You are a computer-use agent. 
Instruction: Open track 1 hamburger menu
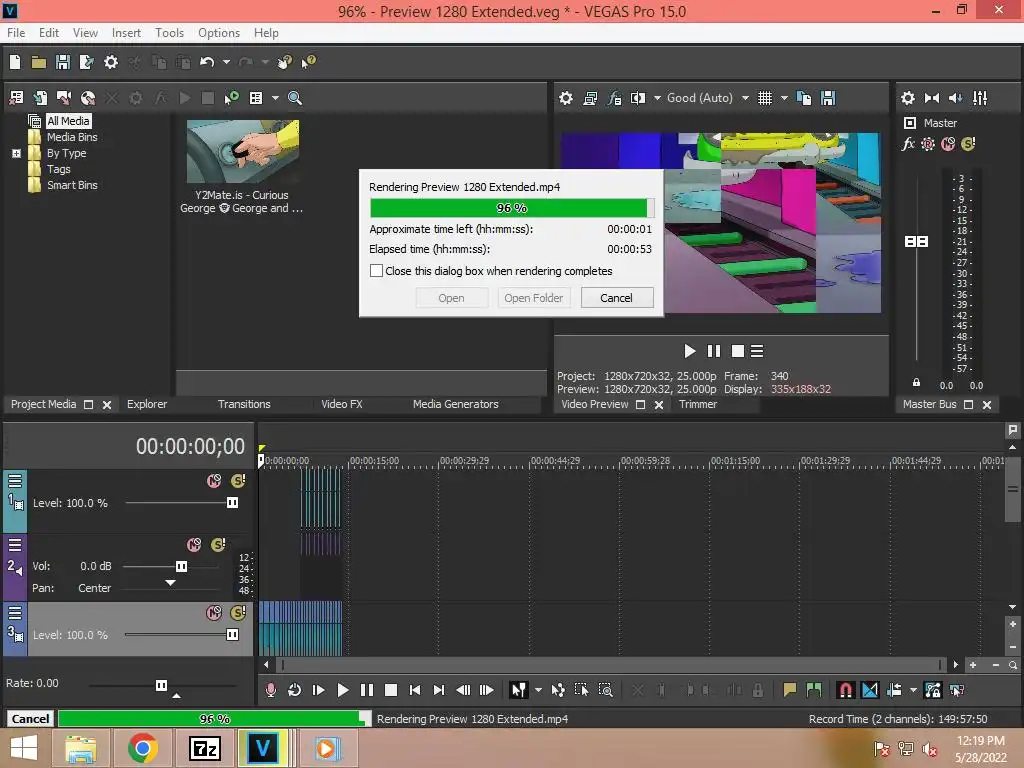point(15,481)
